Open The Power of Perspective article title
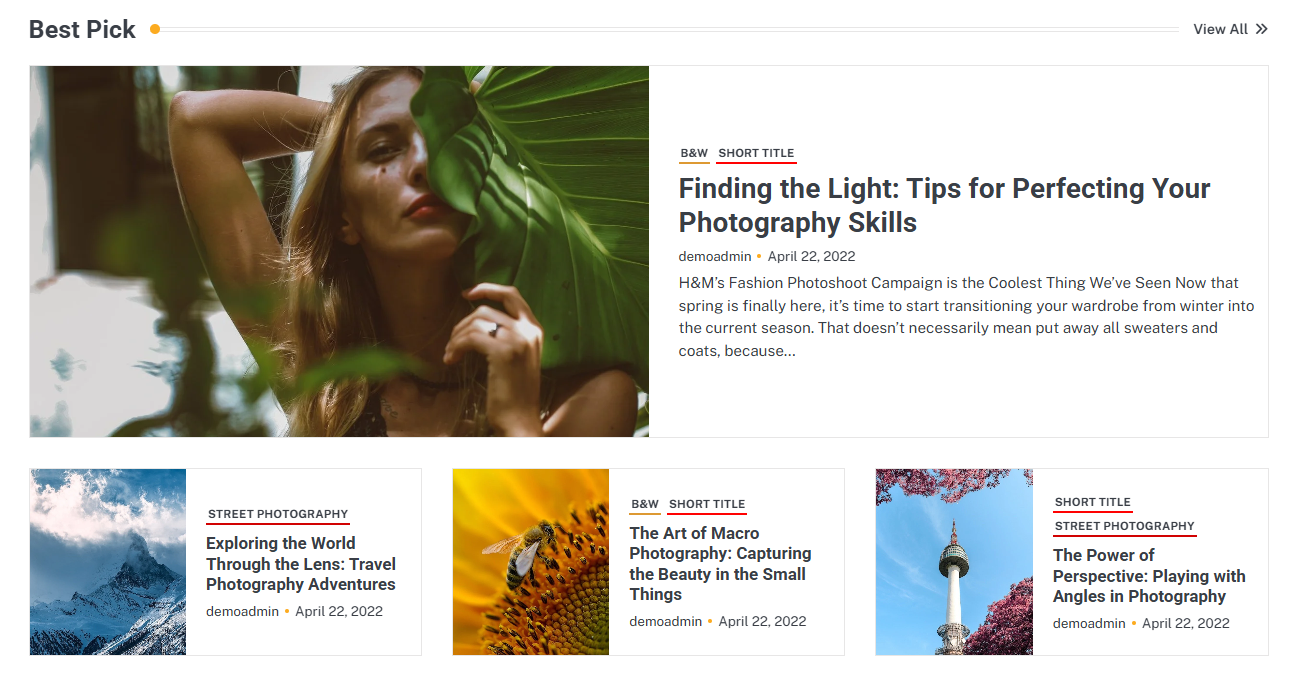This screenshot has height=696, width=1292. [1148, 576]
